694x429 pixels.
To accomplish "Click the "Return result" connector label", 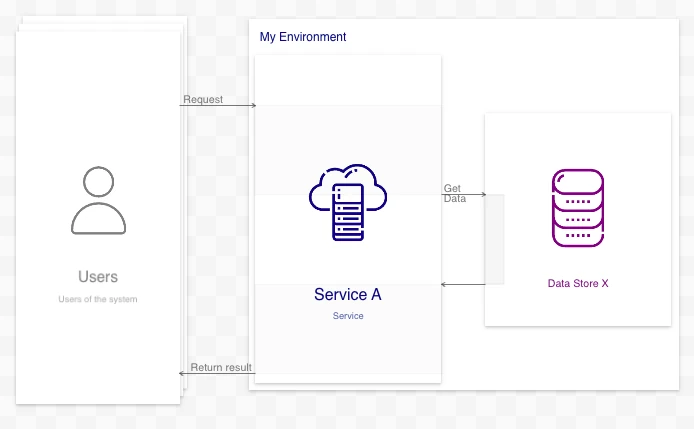I will [x=221, y=368].
